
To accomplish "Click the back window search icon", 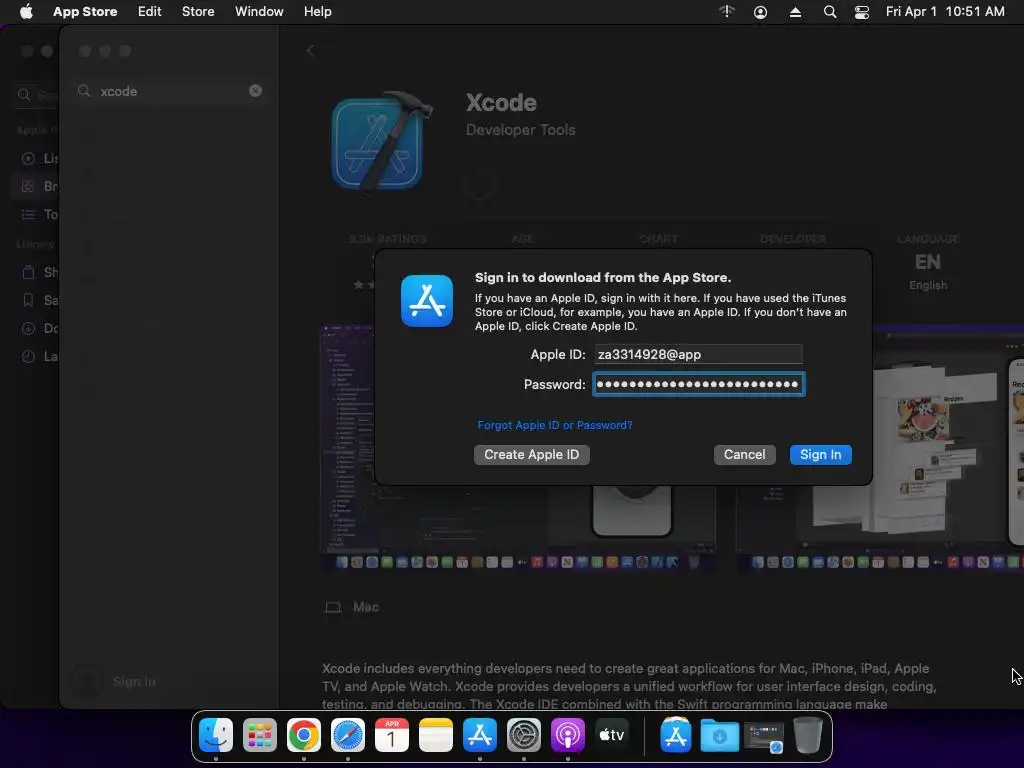I will click(24, 95).
